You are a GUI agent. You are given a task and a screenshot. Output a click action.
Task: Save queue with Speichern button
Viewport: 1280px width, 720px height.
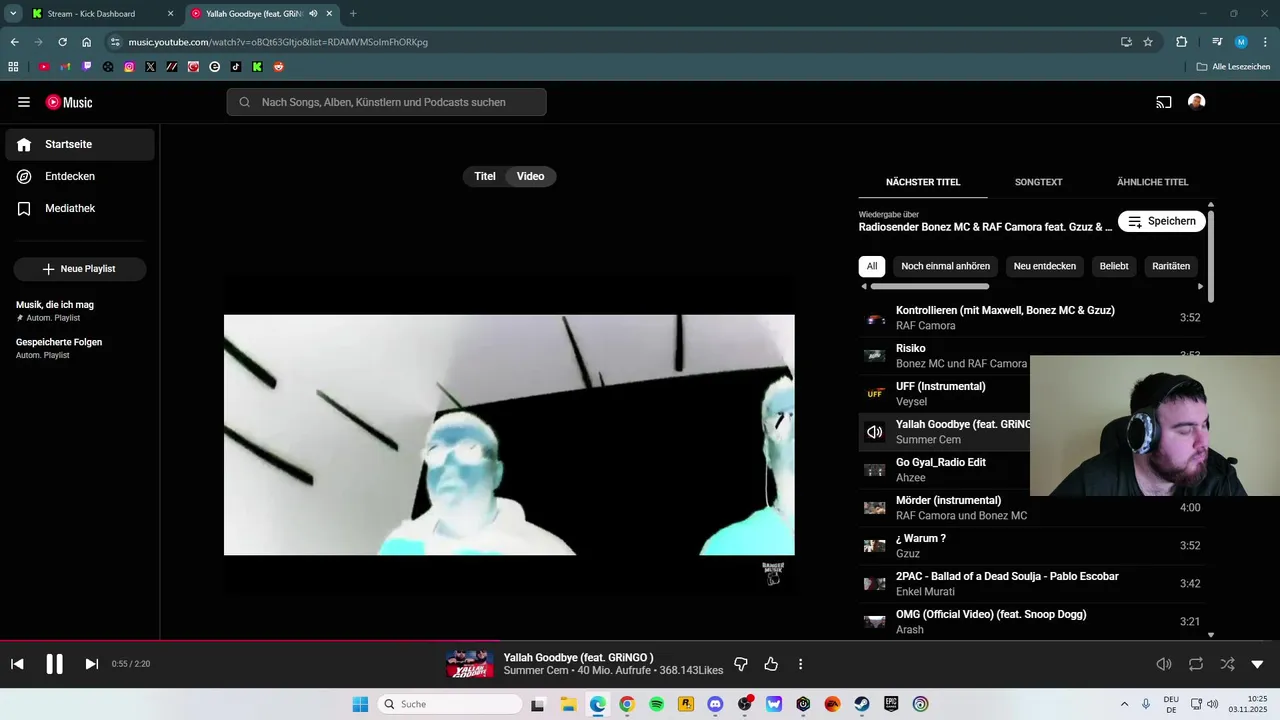pyautogui.click(x=1161, y=221)
